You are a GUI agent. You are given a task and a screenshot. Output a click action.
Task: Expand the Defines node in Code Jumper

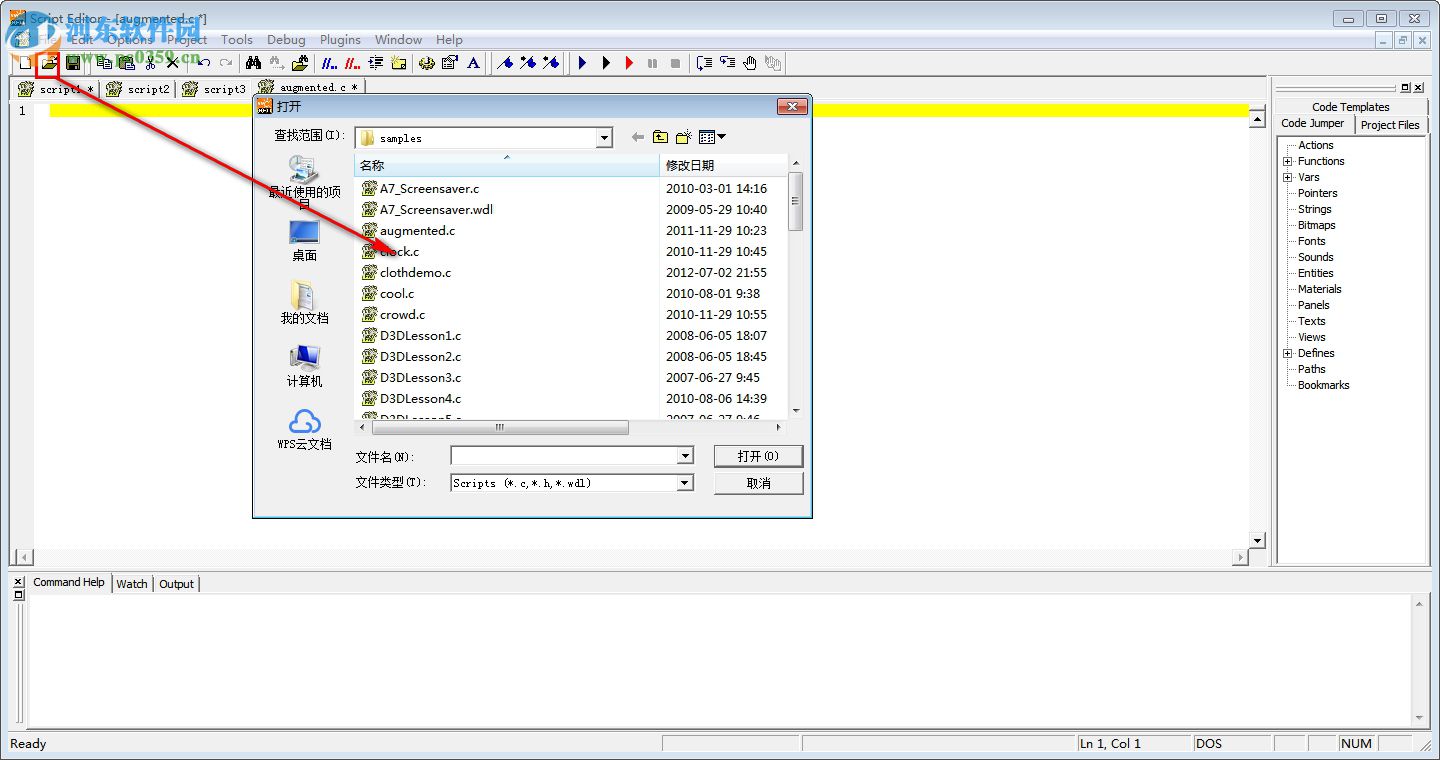pos(1288,353)
